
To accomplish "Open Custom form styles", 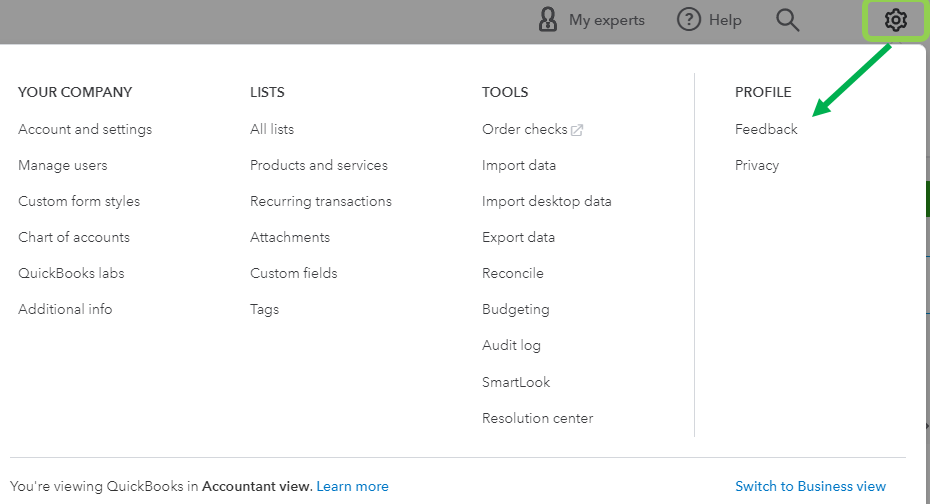I will [79, 201].
